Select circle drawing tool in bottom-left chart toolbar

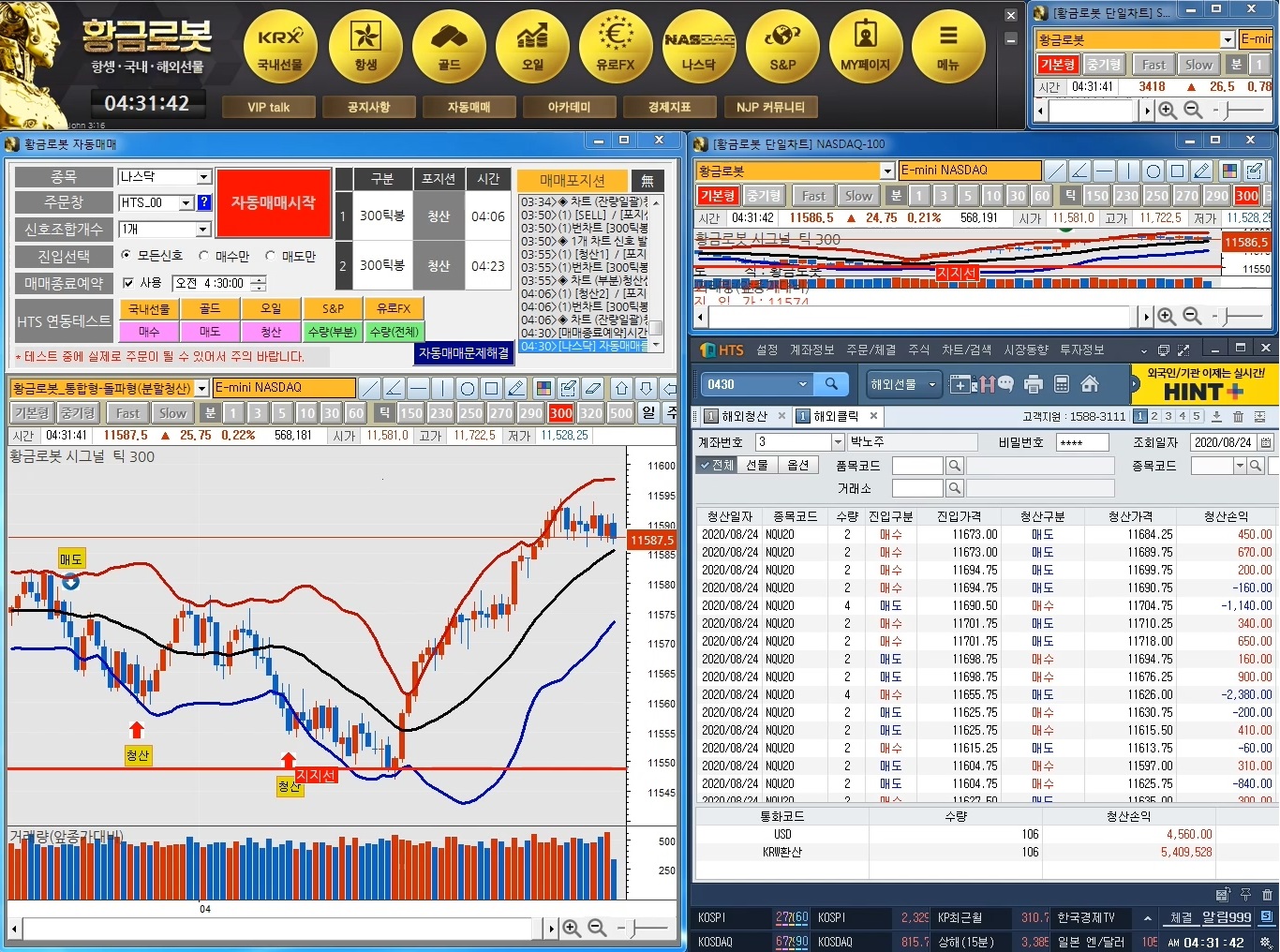(468, 388)
